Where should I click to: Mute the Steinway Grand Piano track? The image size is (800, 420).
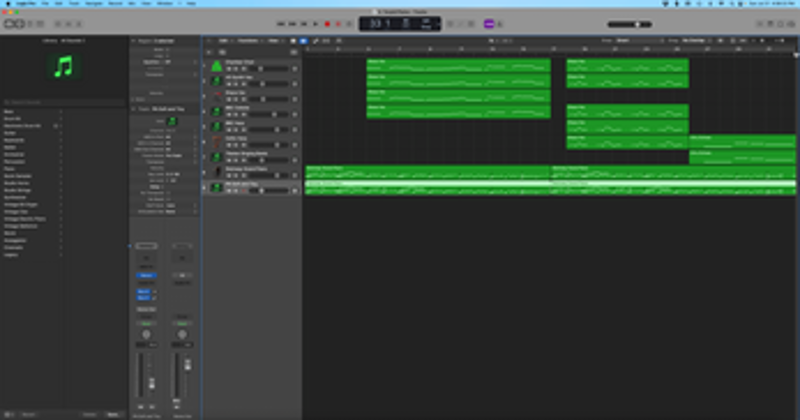point(229,175)
